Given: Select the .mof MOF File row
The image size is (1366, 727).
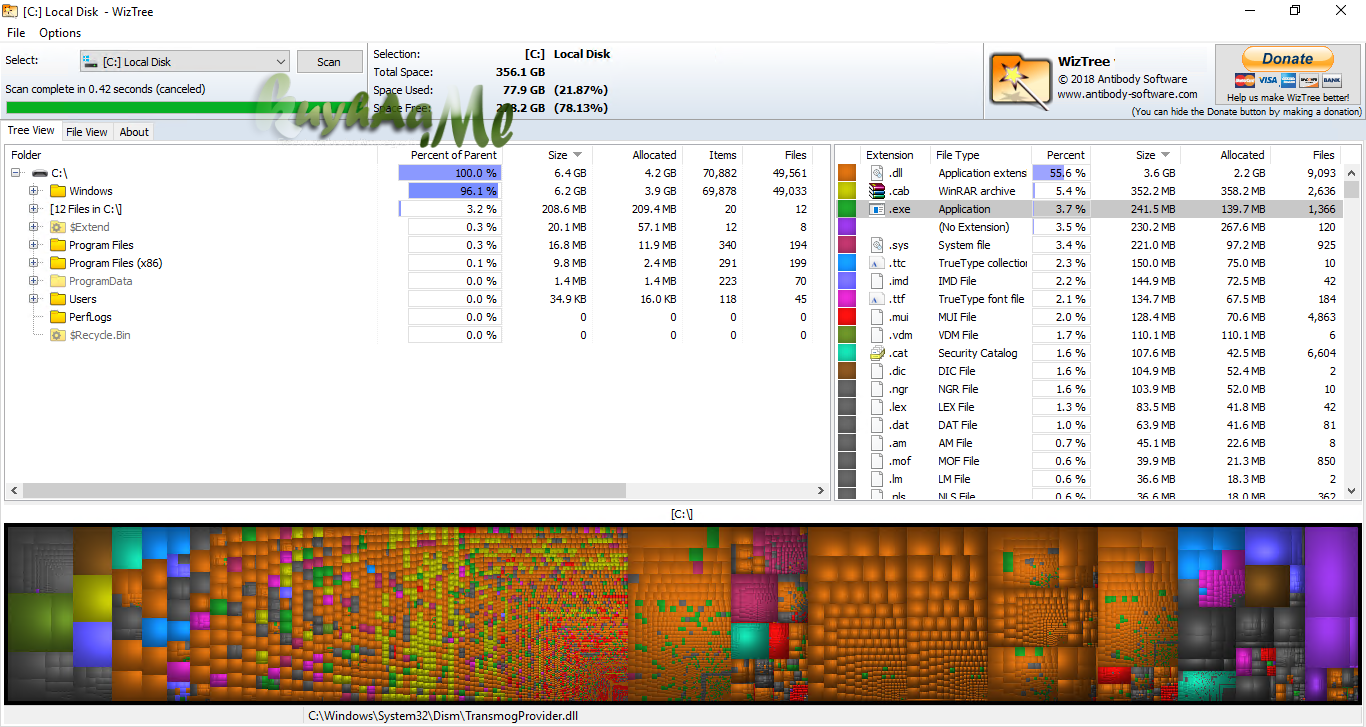Looking at the screenshot, I should pyautogui.click(x=1089, y=461).
